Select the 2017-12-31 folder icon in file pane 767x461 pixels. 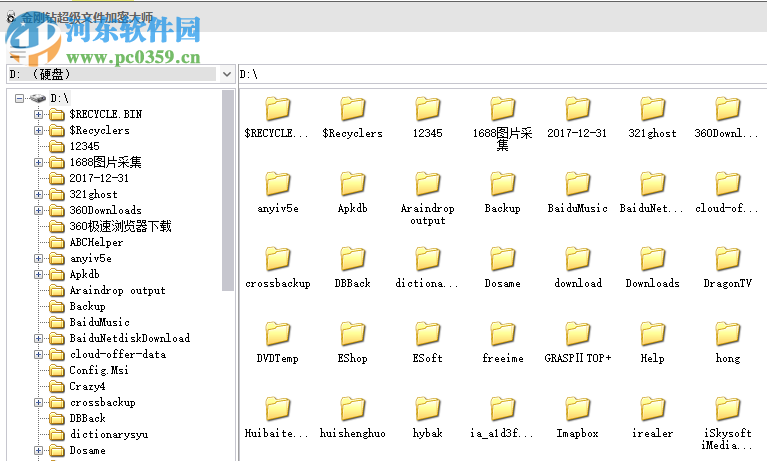click(x=578, y=109)
